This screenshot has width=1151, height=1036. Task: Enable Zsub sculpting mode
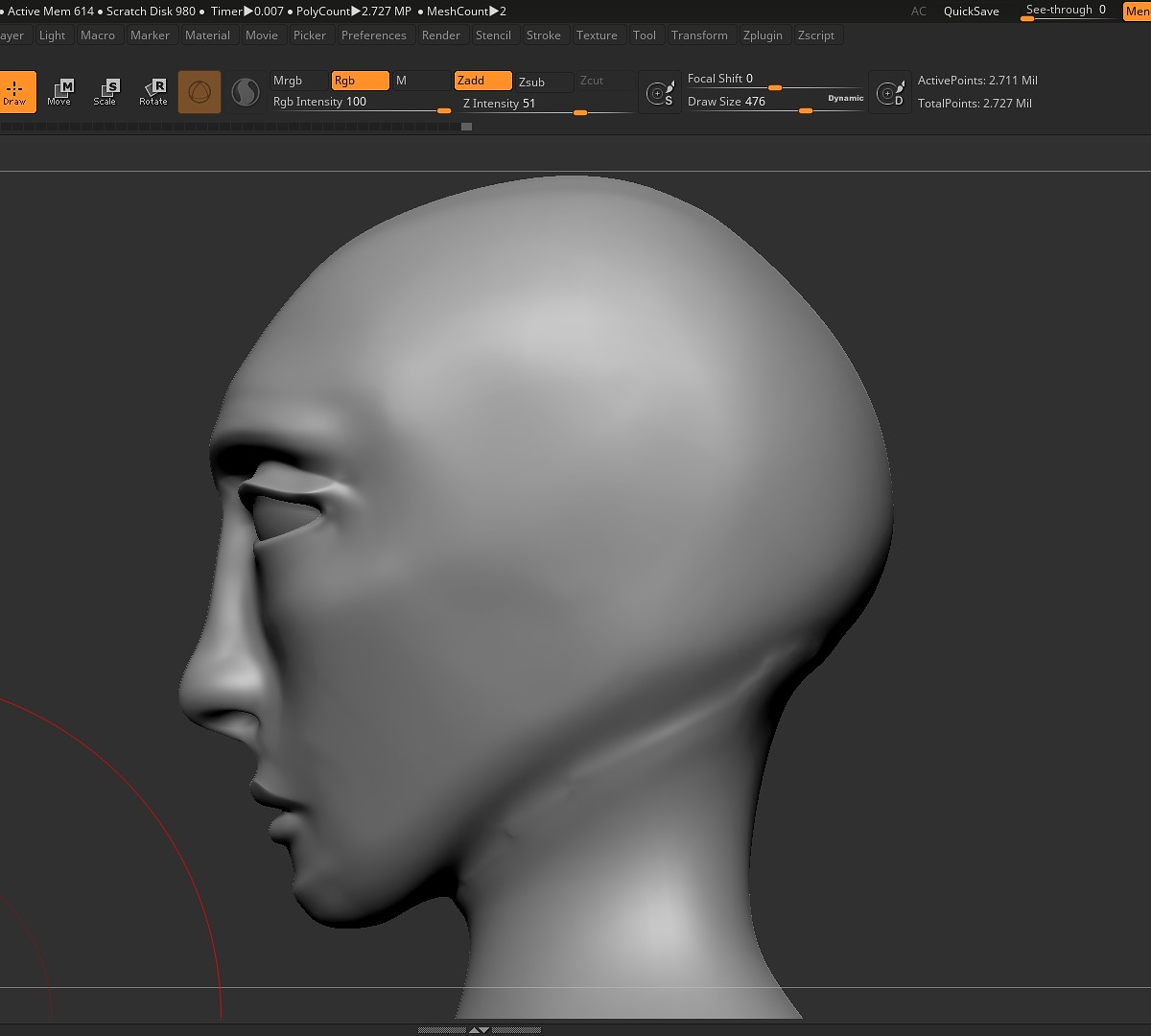pyautogui.click(x=544, y=82)
